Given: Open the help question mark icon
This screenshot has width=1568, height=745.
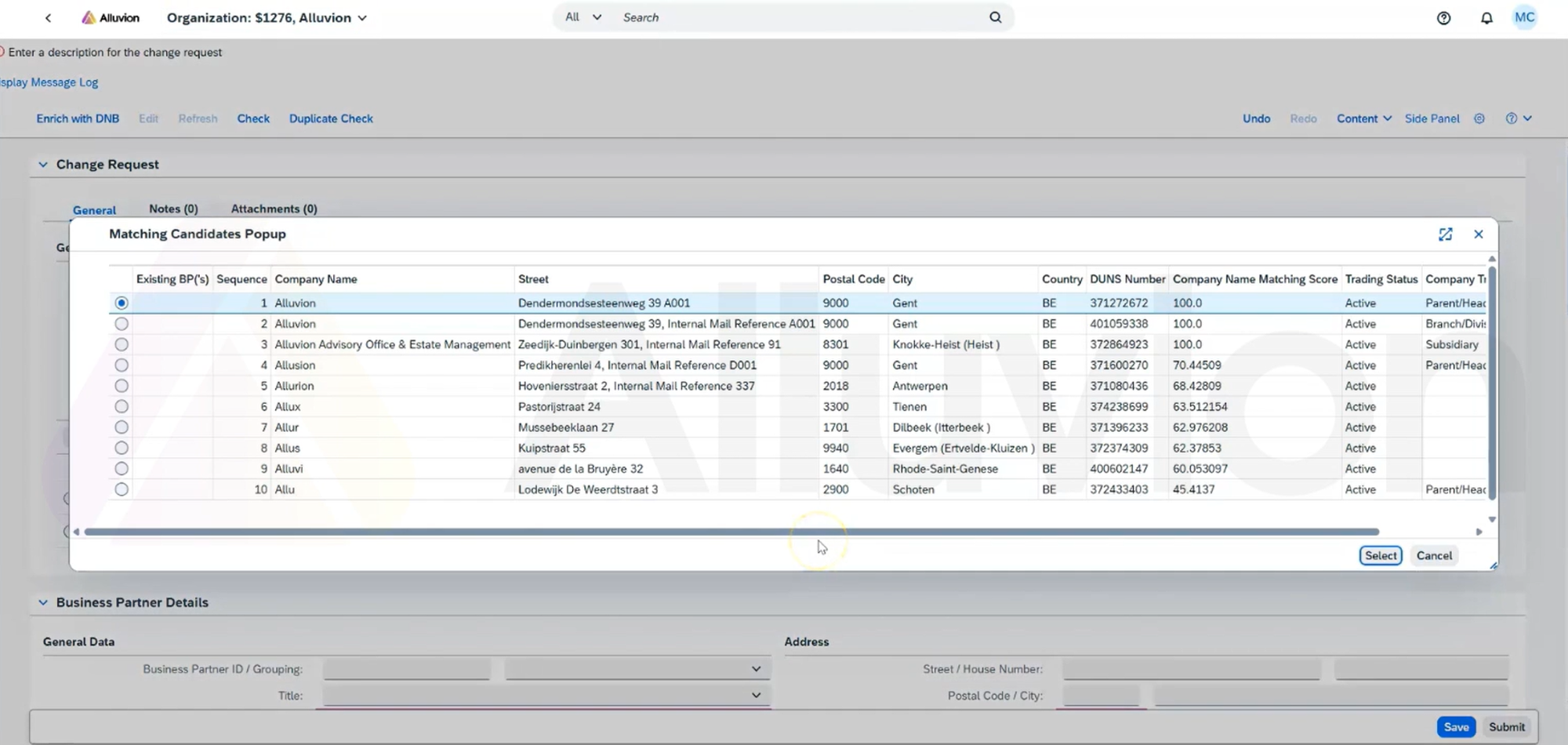Looking at the screenshot, I should pyautogui.click(x=1443, y=18).
